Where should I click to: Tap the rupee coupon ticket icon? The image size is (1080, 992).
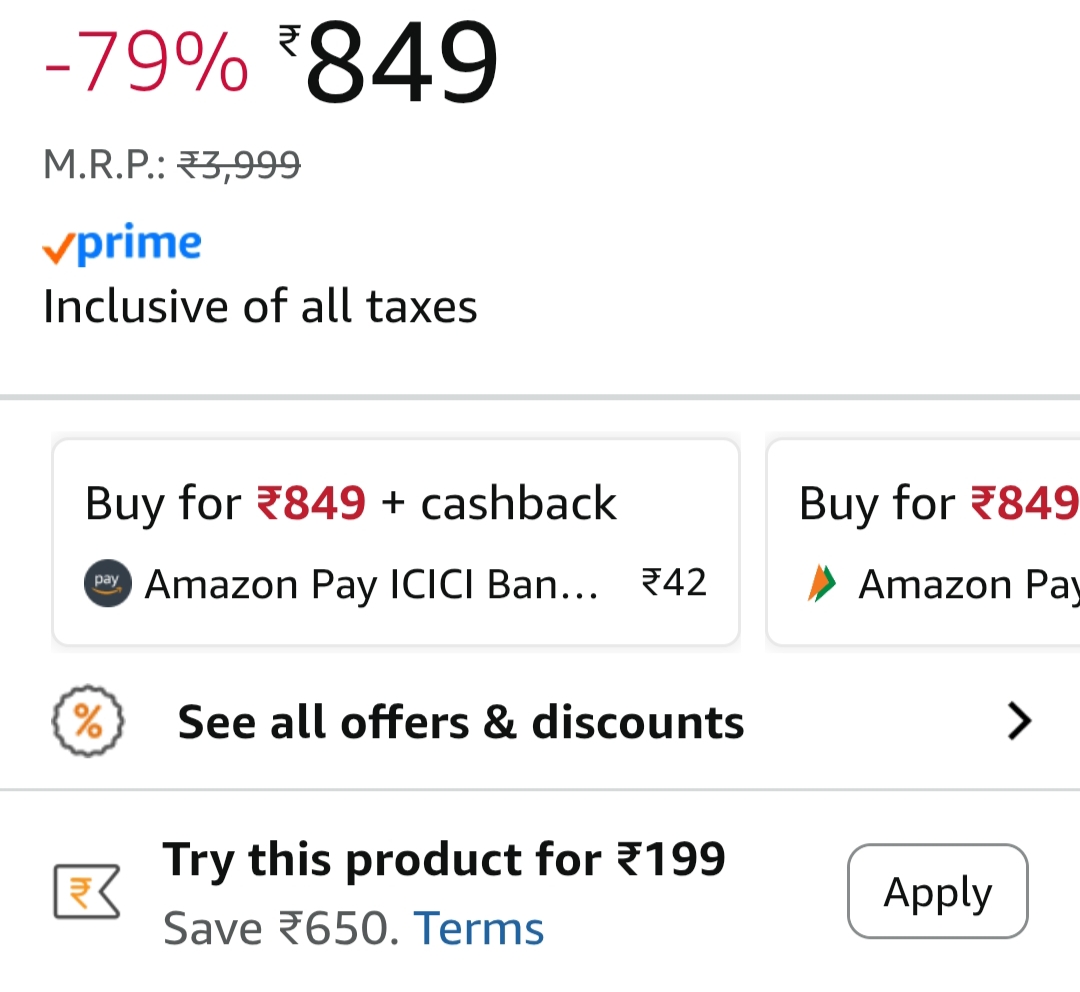click(x=87, y=893)
